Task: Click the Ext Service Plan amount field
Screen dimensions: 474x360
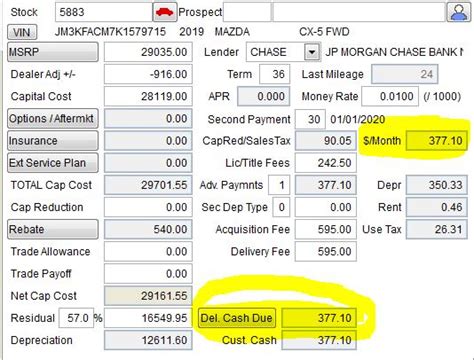Action: pyautogui.click(x=148, y=163)
